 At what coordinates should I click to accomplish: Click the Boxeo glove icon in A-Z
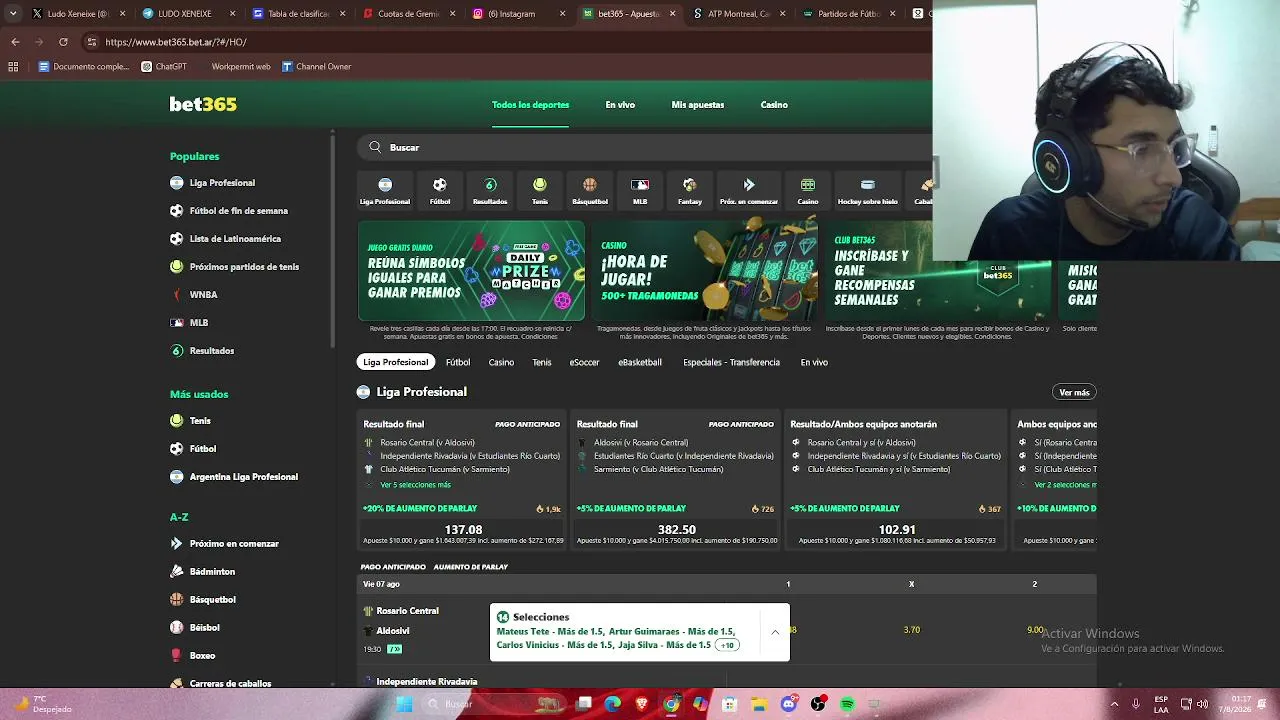177,656
